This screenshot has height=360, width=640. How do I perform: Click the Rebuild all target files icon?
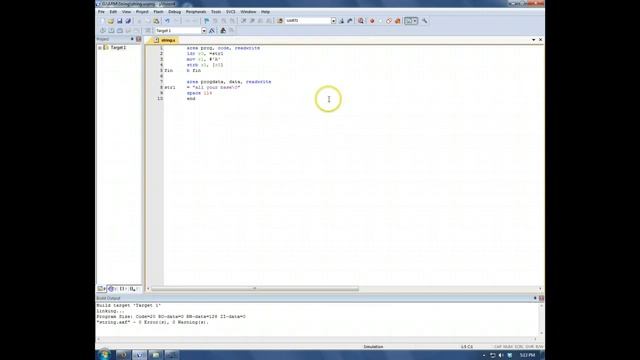pyautogui.click(x=120, y=31)
